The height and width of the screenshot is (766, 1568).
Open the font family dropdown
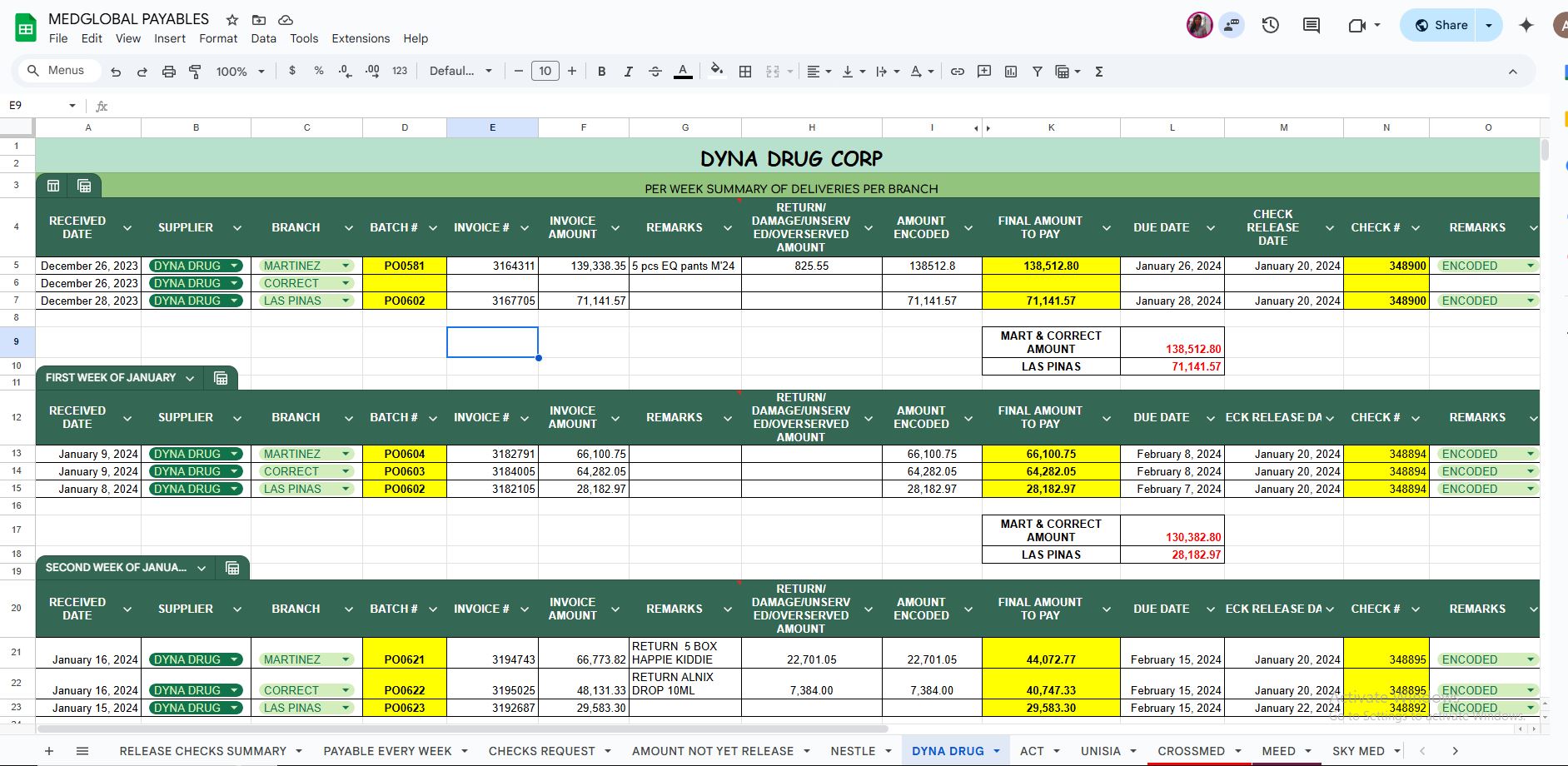tap(460, 72)
